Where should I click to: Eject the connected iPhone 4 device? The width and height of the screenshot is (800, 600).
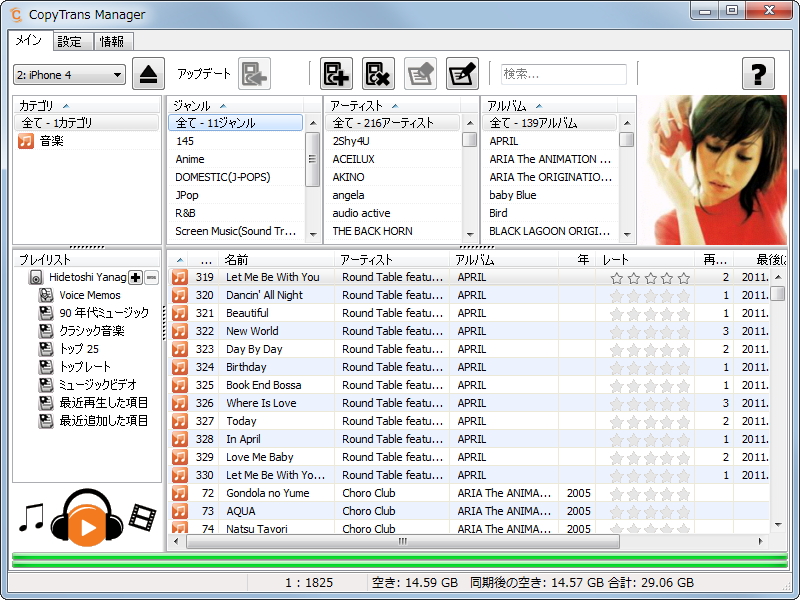(148, 74)
